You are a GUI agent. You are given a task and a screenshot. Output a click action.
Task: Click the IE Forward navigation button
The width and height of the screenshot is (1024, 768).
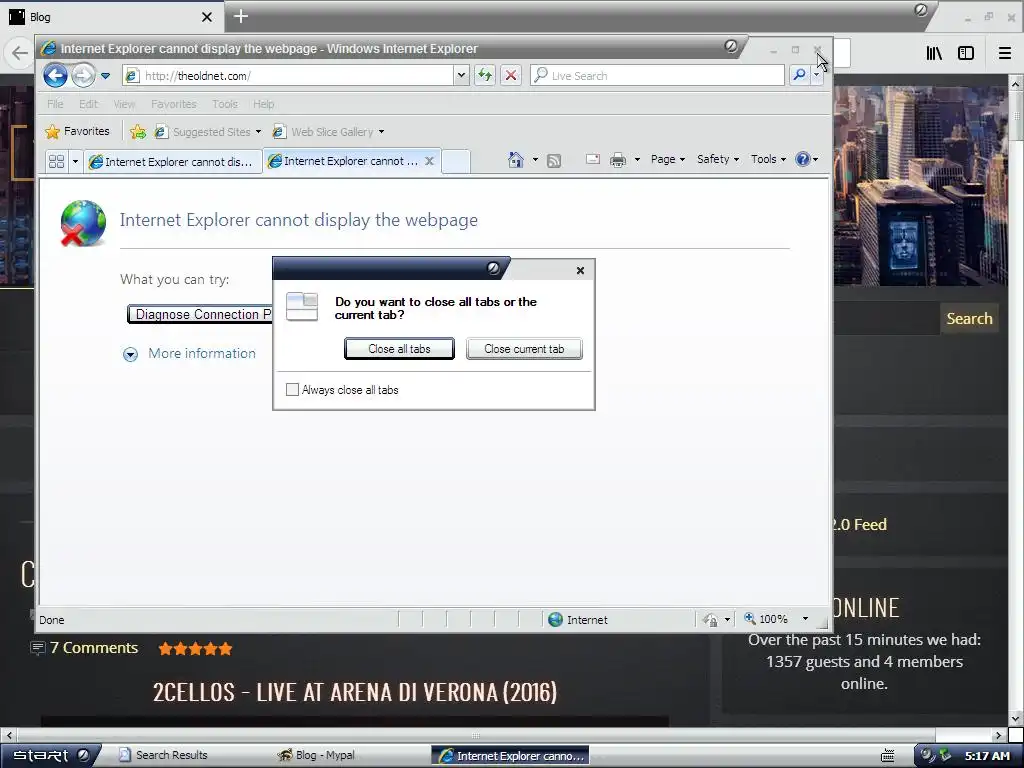(x=83, y=76)
